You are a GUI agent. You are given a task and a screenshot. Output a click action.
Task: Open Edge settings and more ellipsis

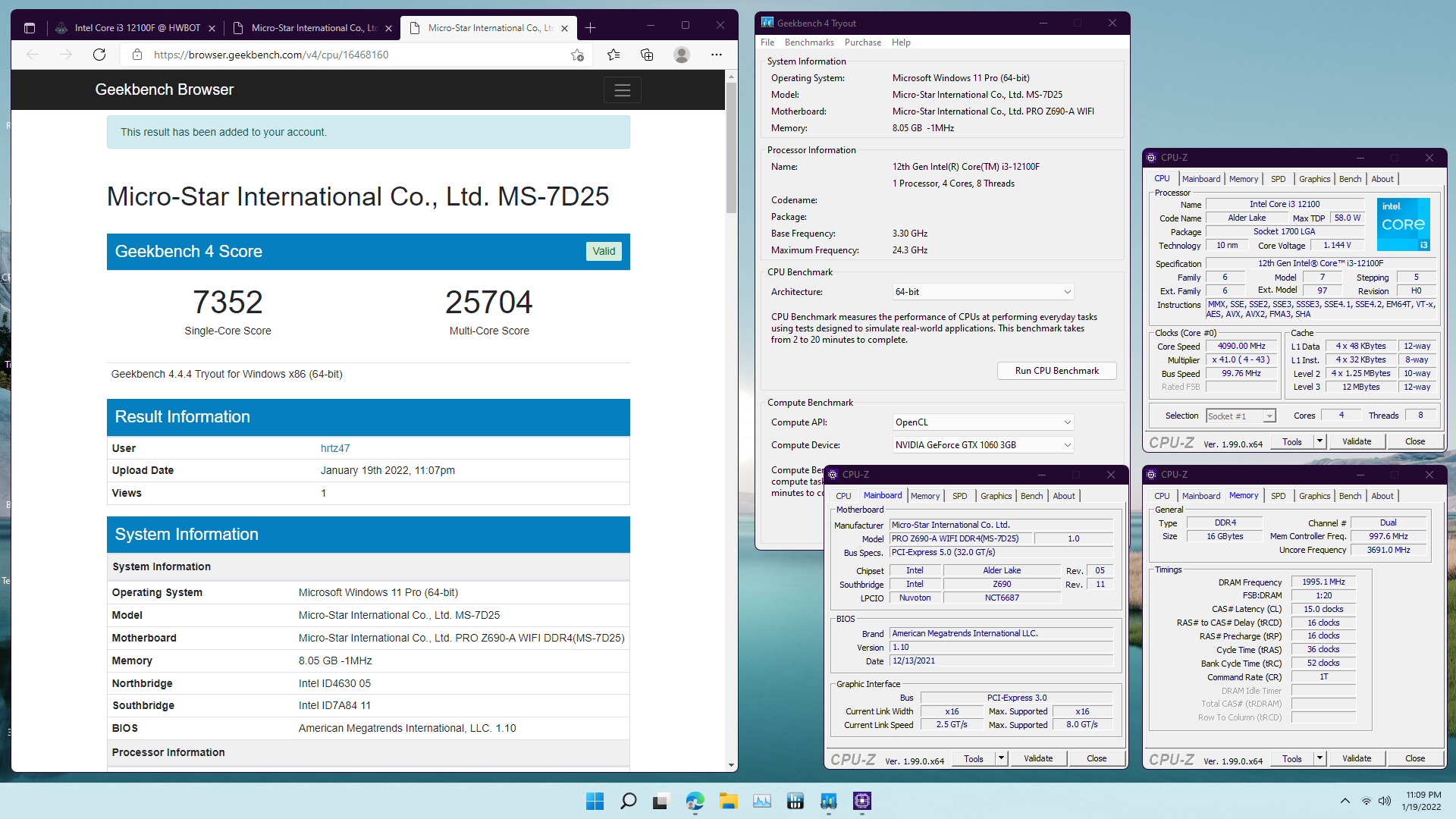(x=717, y=55)
